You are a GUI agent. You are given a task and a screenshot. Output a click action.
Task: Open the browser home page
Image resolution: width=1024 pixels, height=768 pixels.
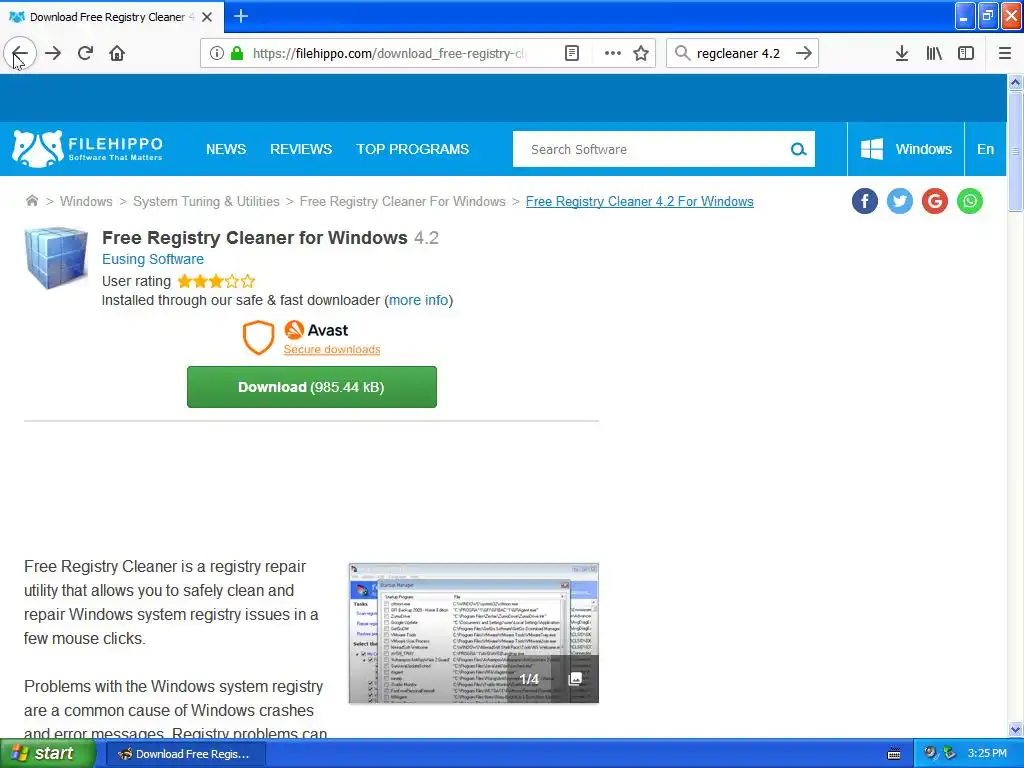click(x=117, y=54)
